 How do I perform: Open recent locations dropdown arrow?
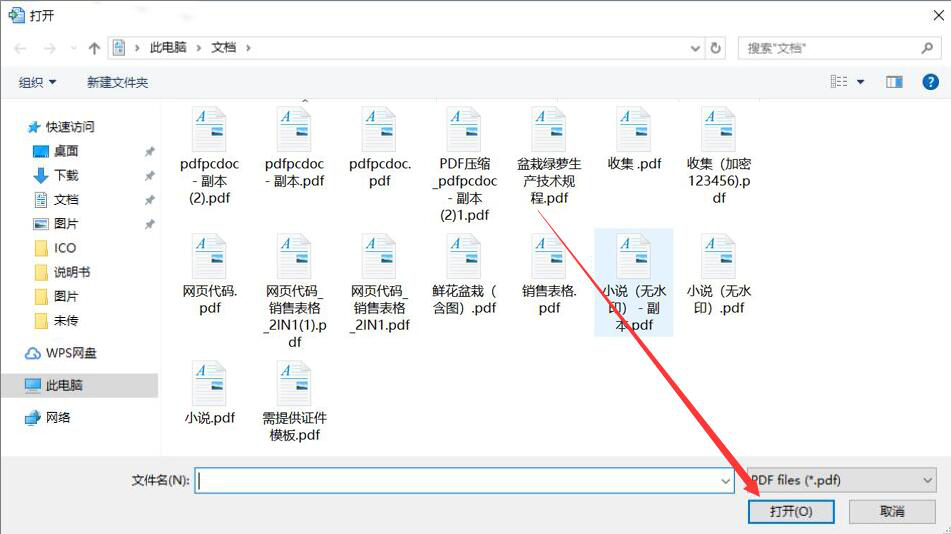pos(73,48)
